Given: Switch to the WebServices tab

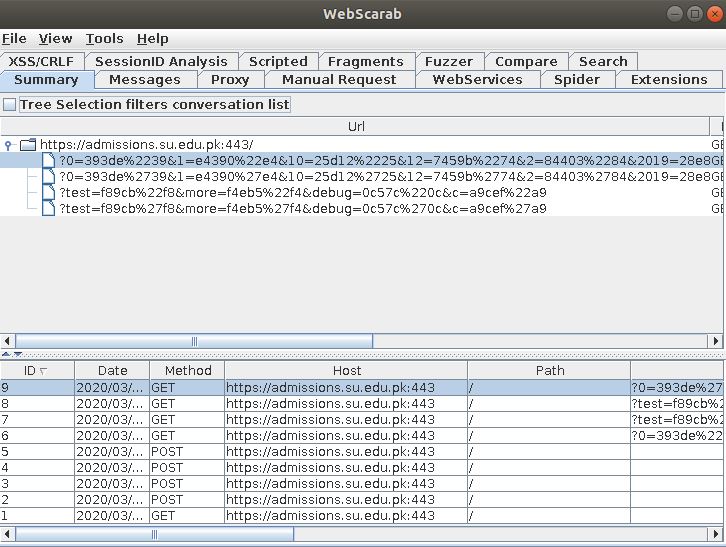Looking at the screenshot, I should coord(477,80).
